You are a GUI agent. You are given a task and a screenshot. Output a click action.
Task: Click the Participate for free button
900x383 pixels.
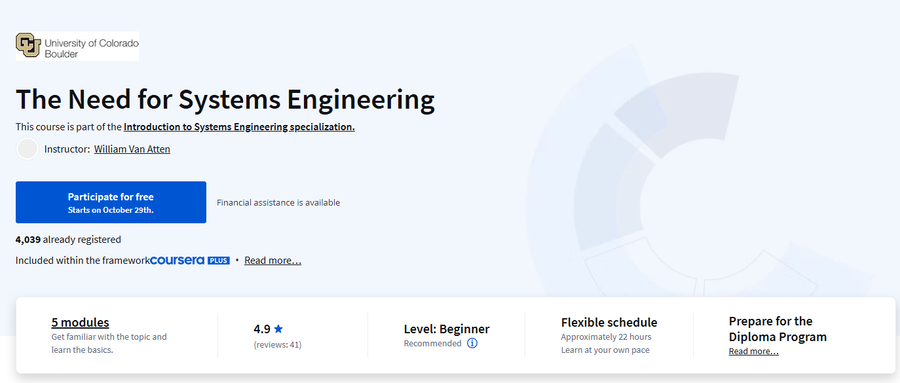coord(111,202)
